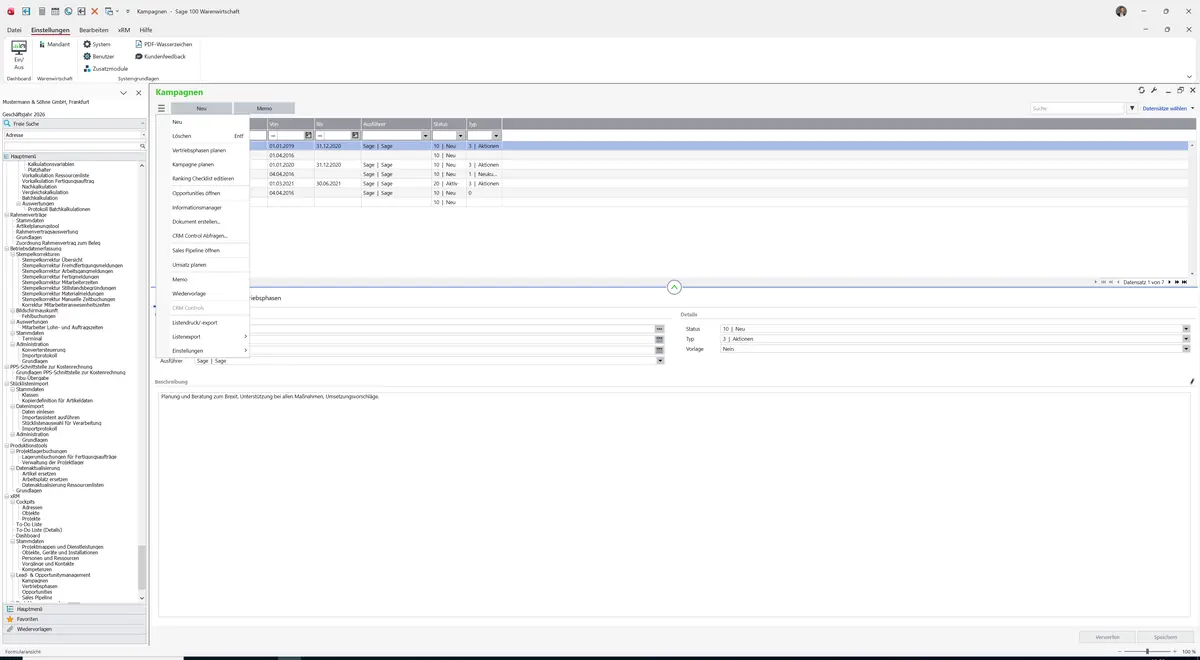The height and width of the screenshot is (660, 1200).
Task: Open Wiedervorlagen panel in sidebar
Action: tap(74, 629)
